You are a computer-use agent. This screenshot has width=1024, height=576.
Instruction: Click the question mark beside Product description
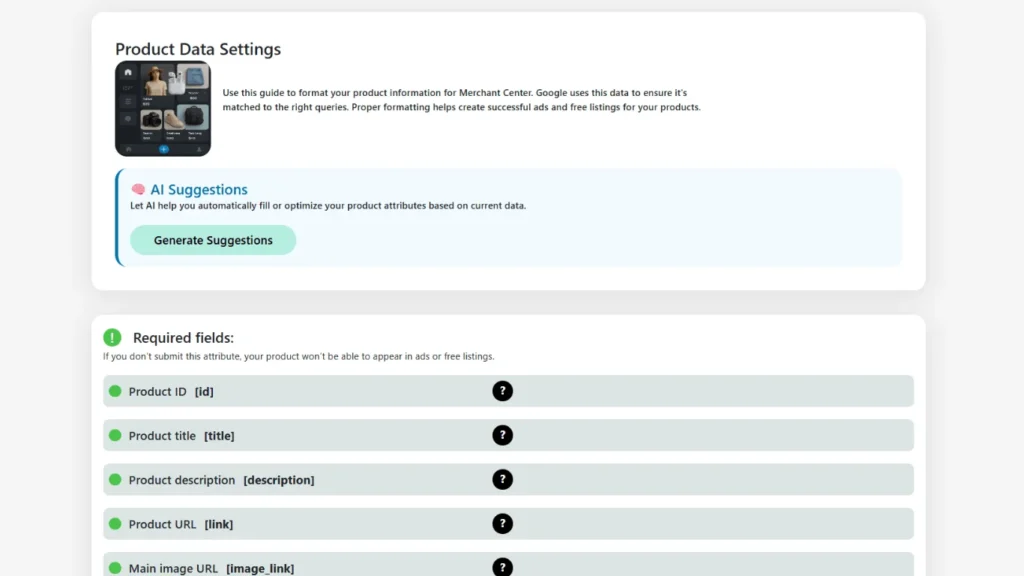[x=502, y=479]
